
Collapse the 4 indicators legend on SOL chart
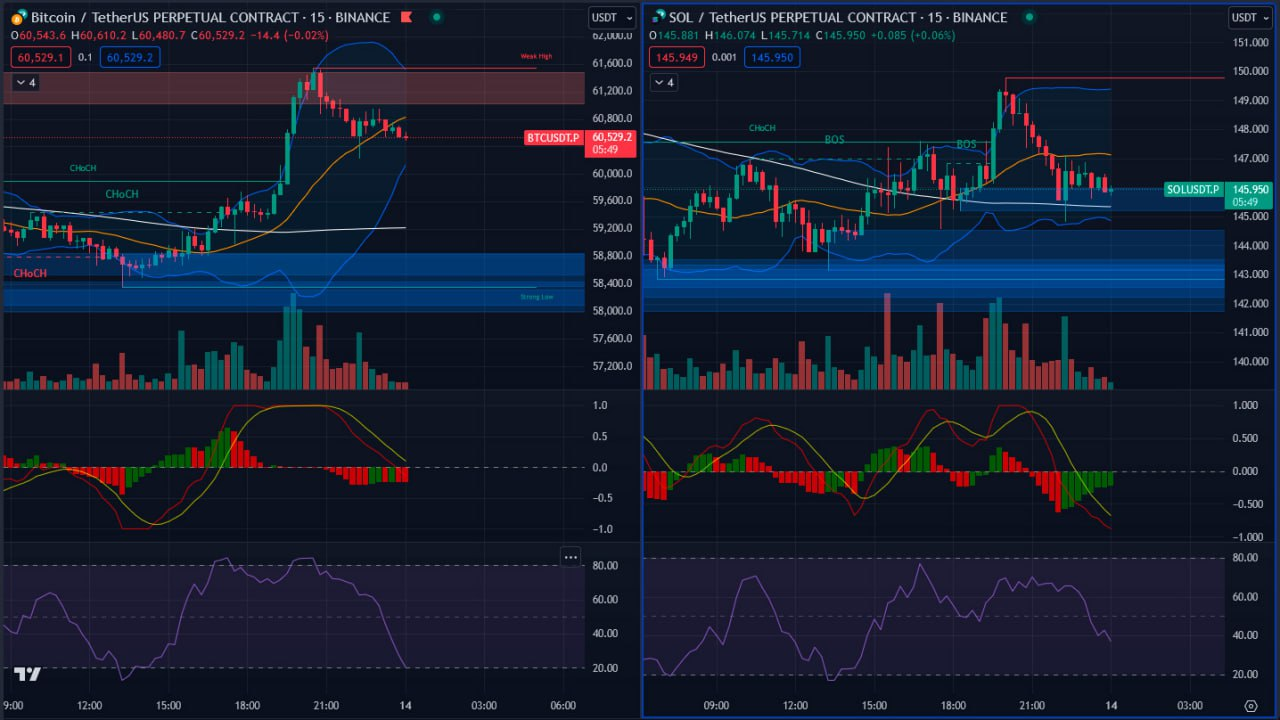pos(664,82)
